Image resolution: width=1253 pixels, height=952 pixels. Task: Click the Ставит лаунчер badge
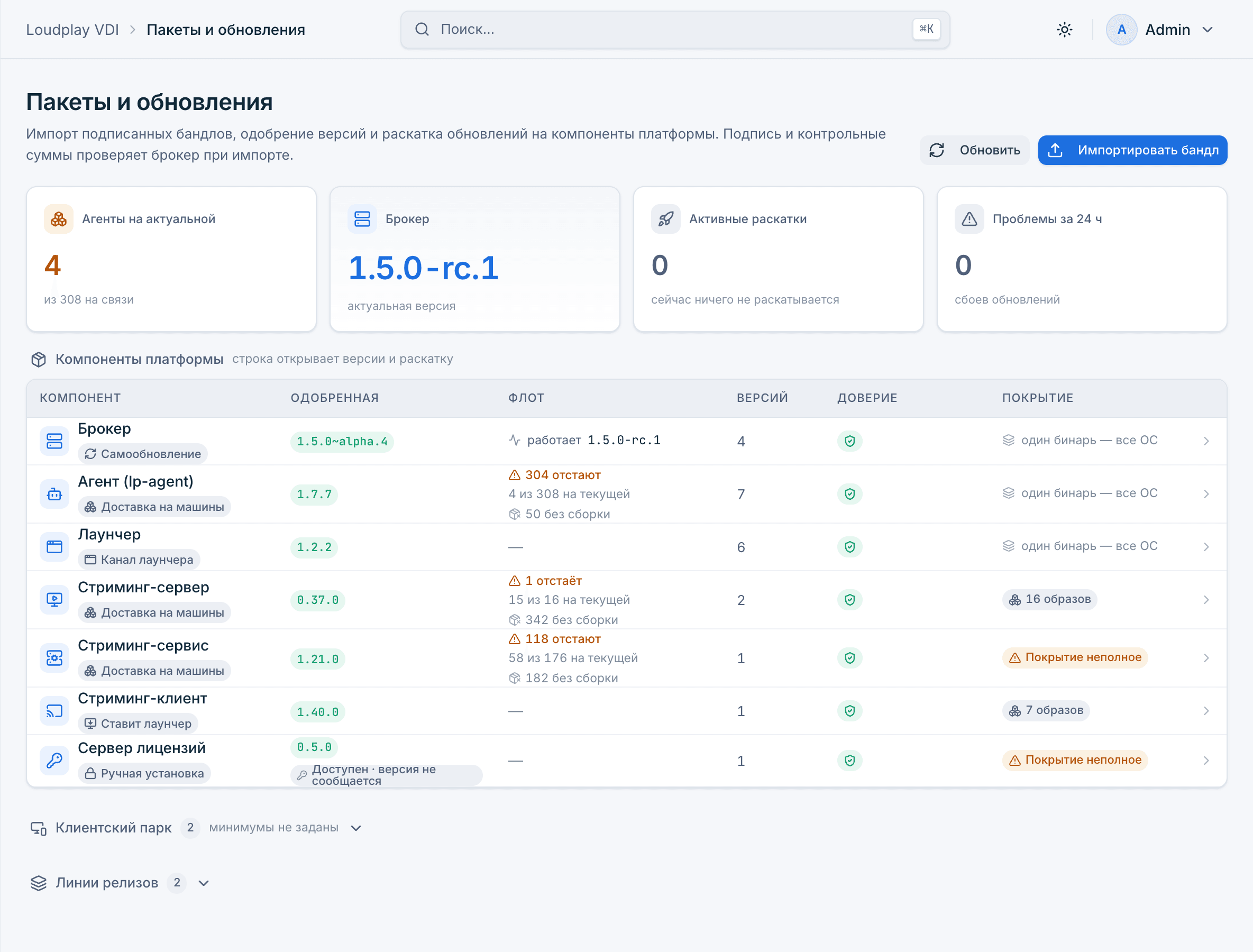[x=138, y=724]
